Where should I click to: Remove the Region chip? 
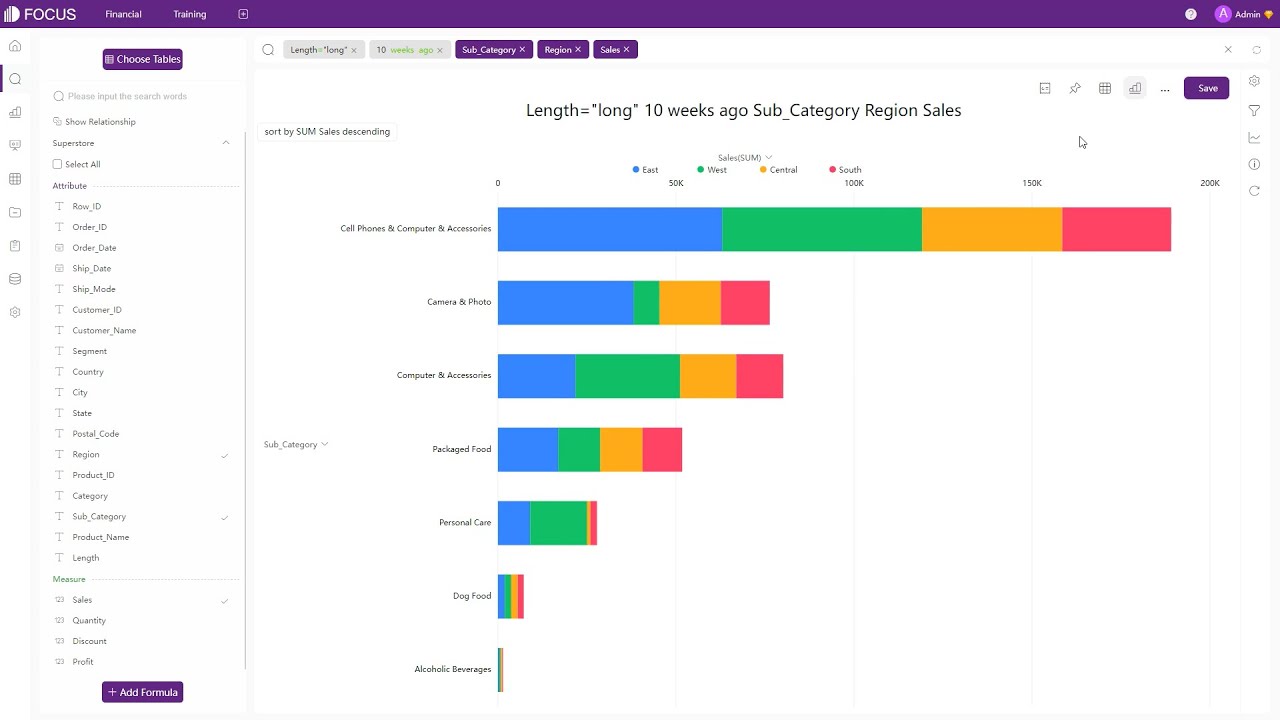click(578, 50)
